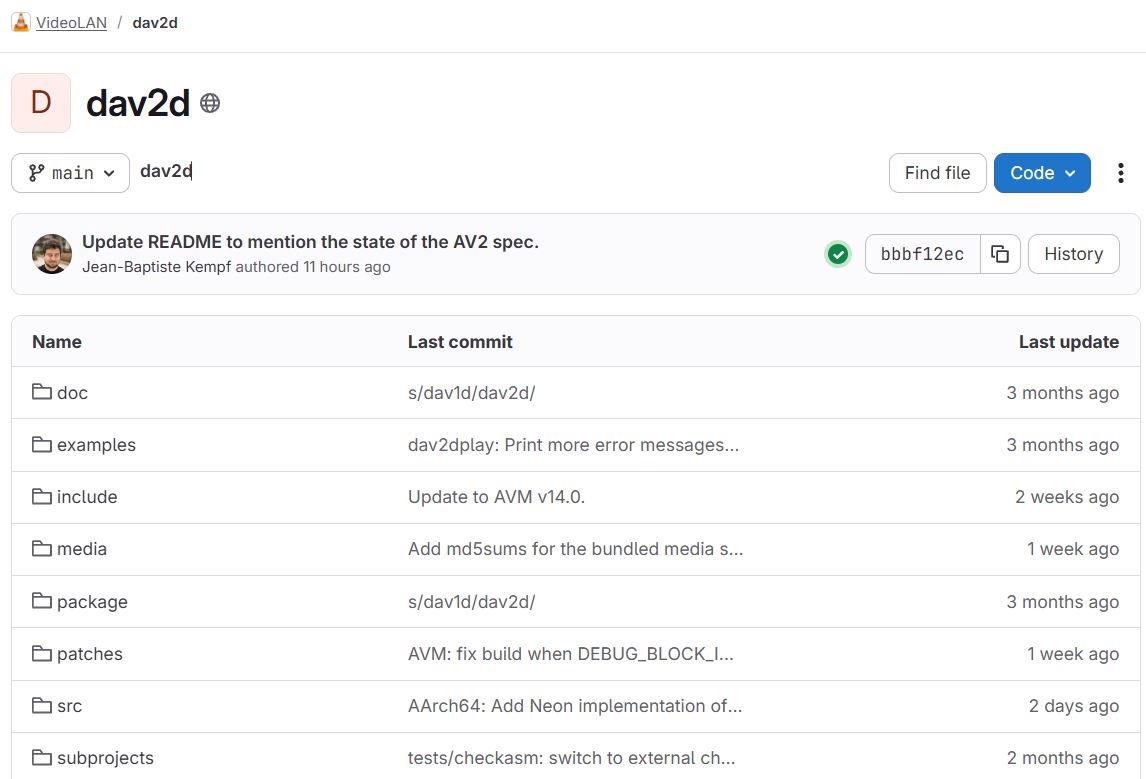
Task: Open the AArch64: Add Neon implementation commit
Action: coord(574,706)
